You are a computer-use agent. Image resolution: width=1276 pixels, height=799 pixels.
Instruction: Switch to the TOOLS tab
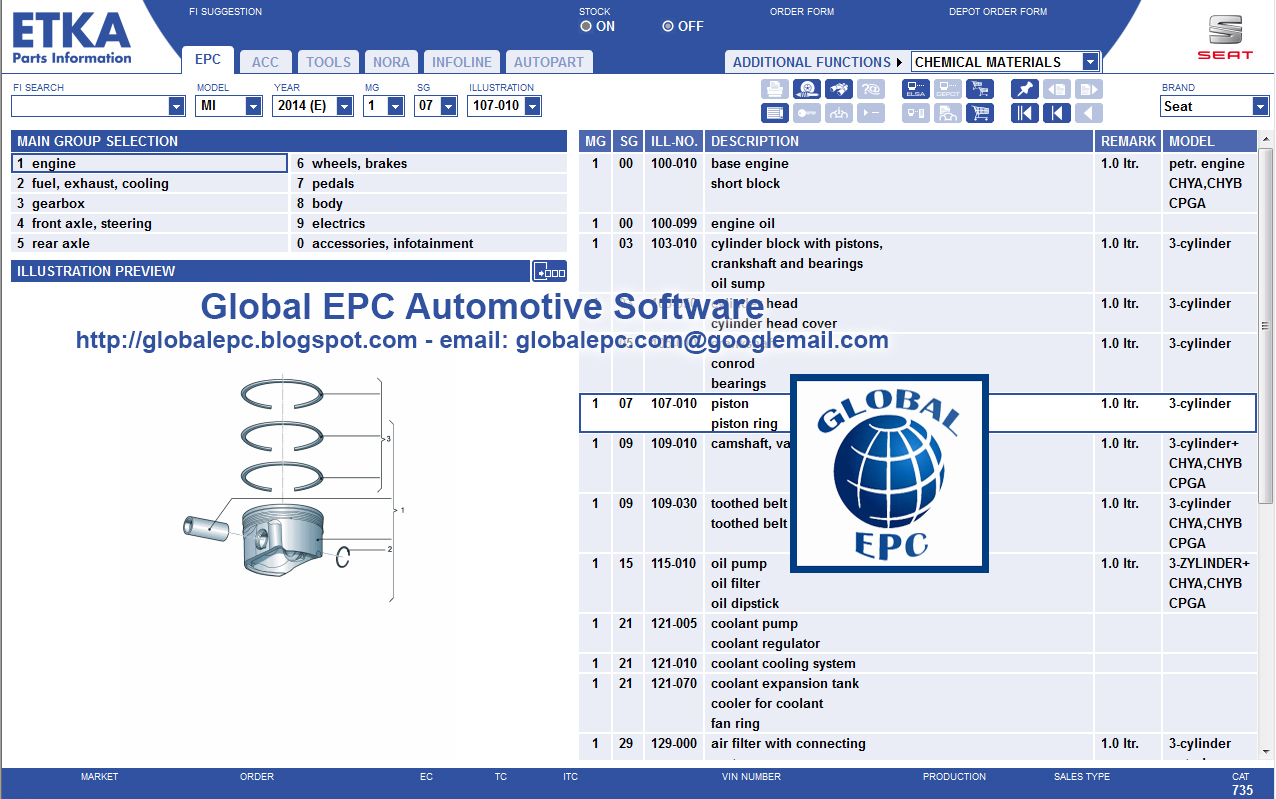pyautogui.click(x=328, y=62)
